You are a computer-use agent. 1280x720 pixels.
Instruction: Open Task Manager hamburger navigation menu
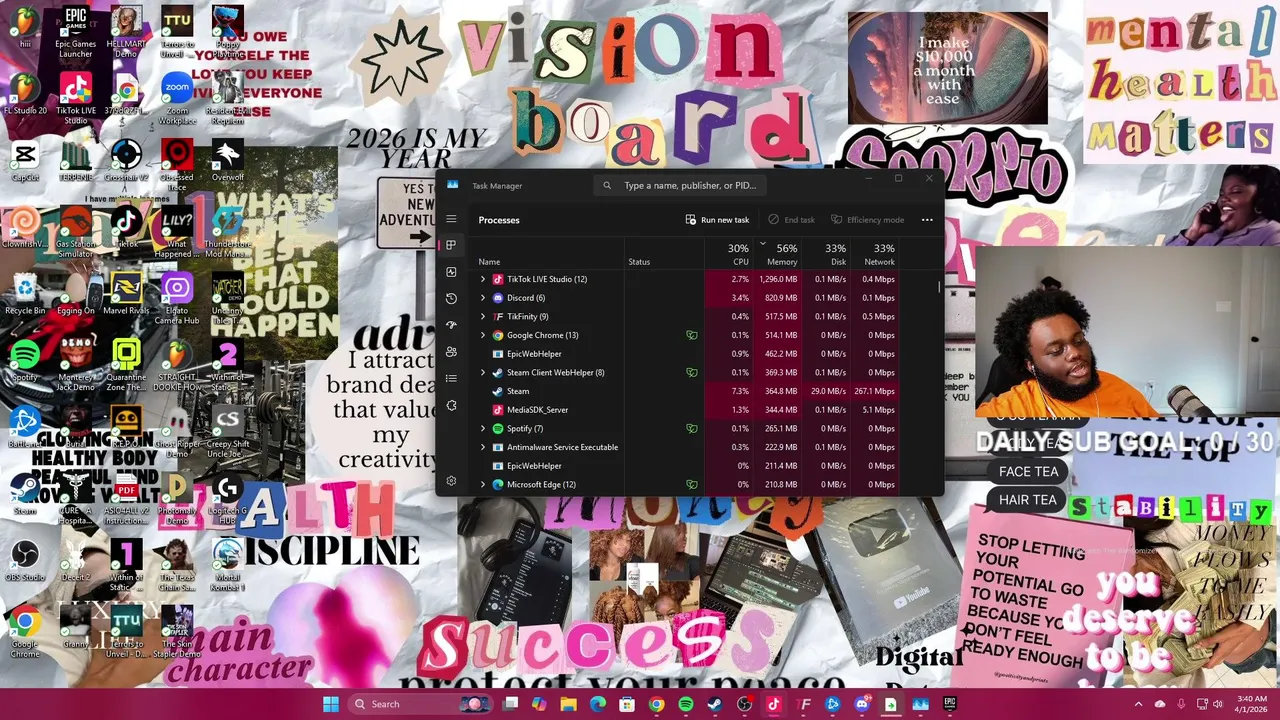pyautogui.click(x=451, y=219)
